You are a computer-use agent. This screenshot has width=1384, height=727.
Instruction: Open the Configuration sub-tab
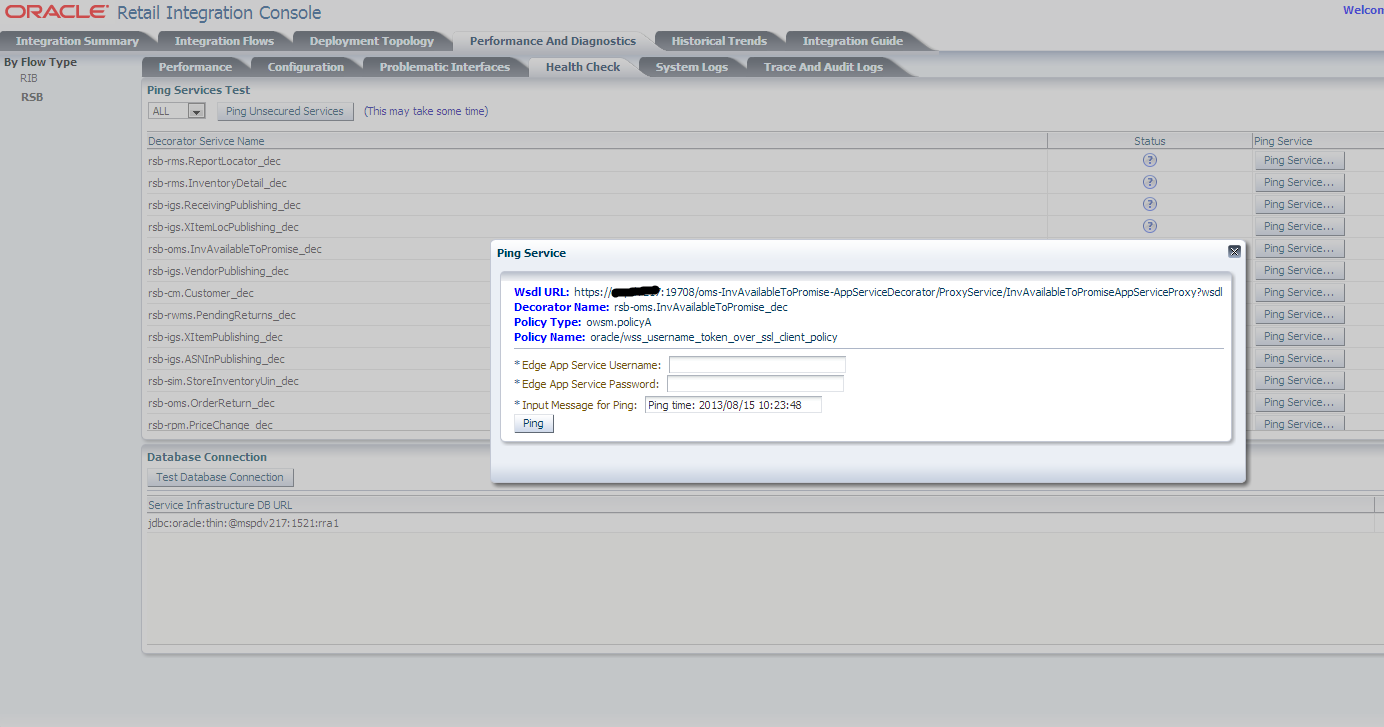tap(305, 67)
